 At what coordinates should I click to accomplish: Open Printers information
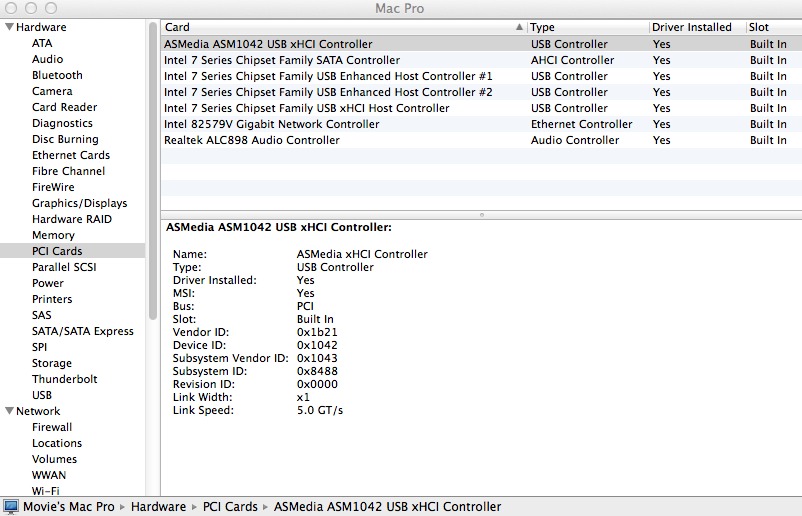point(52,299)
